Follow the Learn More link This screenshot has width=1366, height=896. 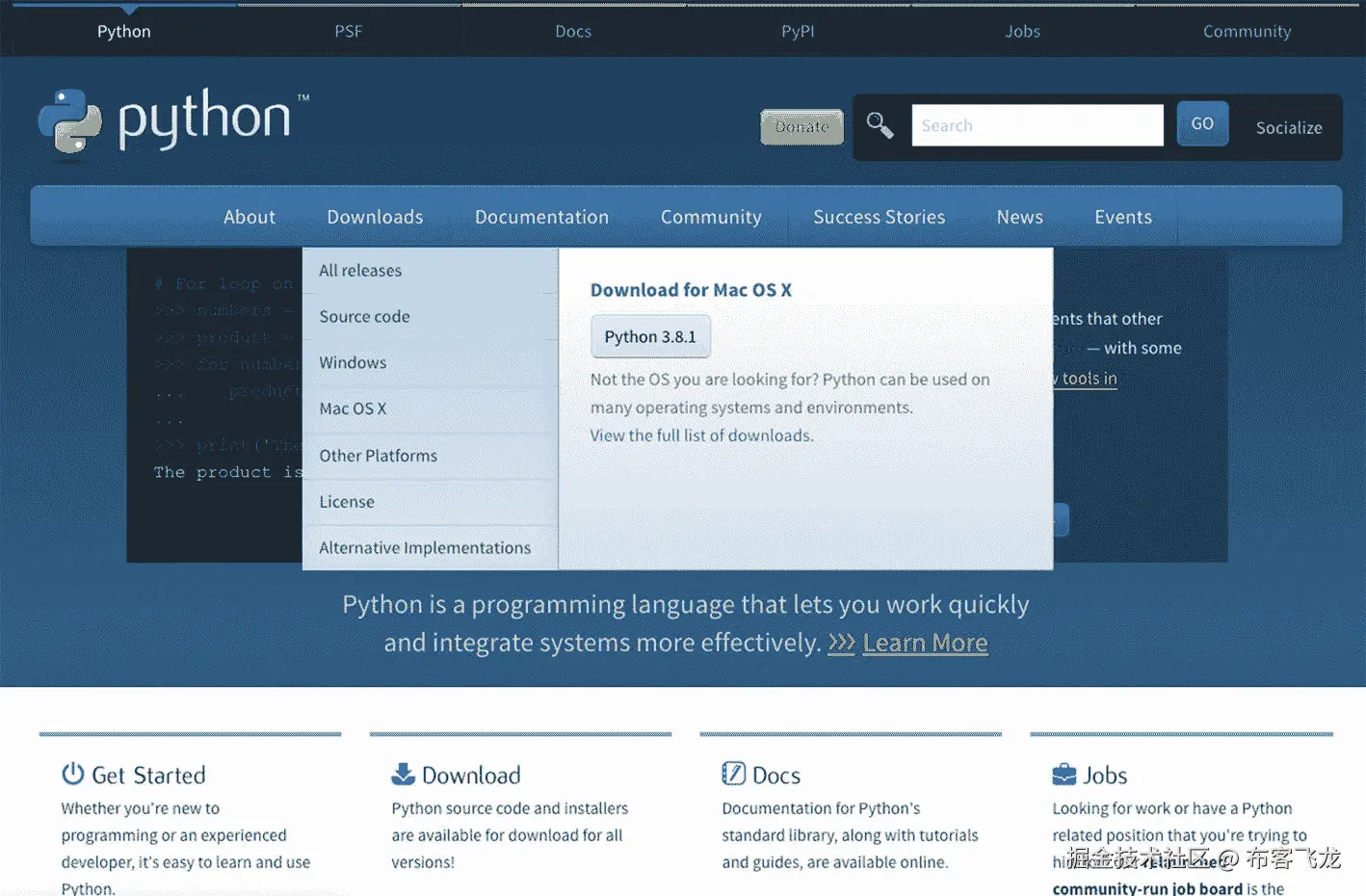pos(925,643)
